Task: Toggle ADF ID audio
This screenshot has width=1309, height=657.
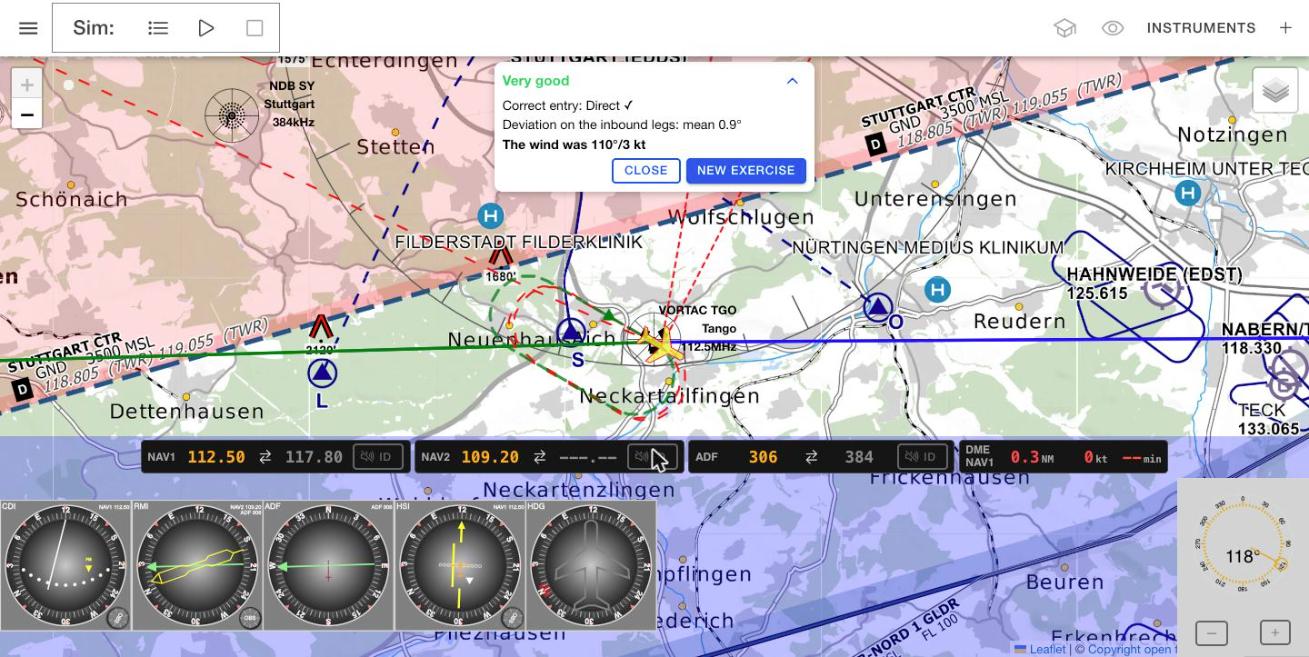Action: pyautogui.click(x=922, y=457)
